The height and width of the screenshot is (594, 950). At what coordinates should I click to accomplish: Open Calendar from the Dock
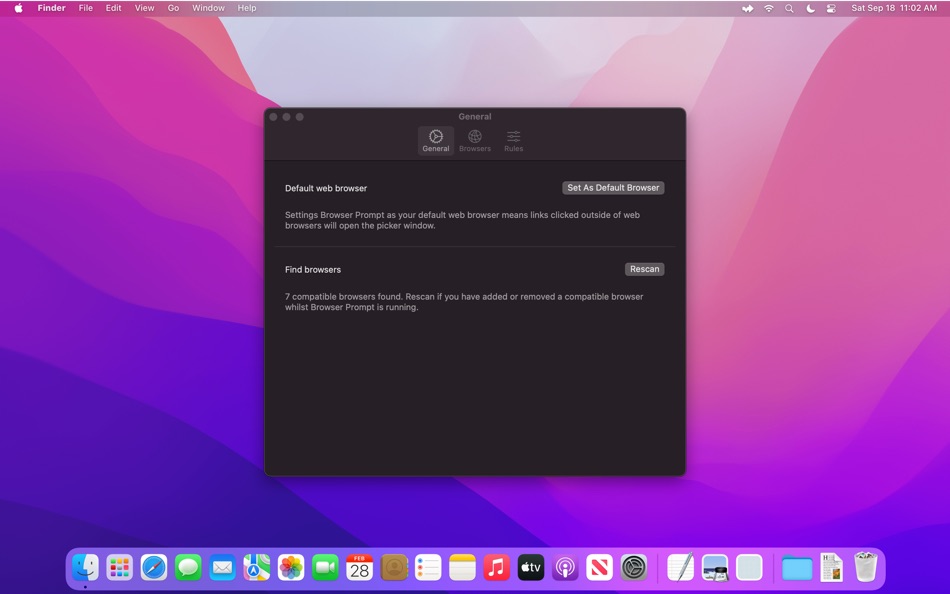click(359, 568)
